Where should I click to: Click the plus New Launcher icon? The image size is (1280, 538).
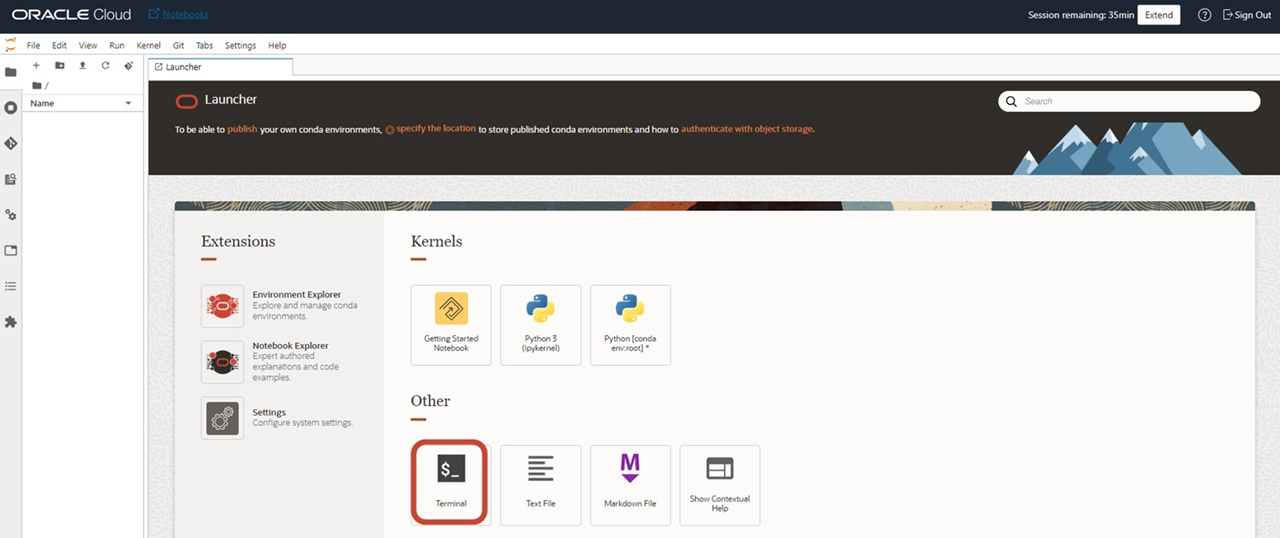click(36, 65)
